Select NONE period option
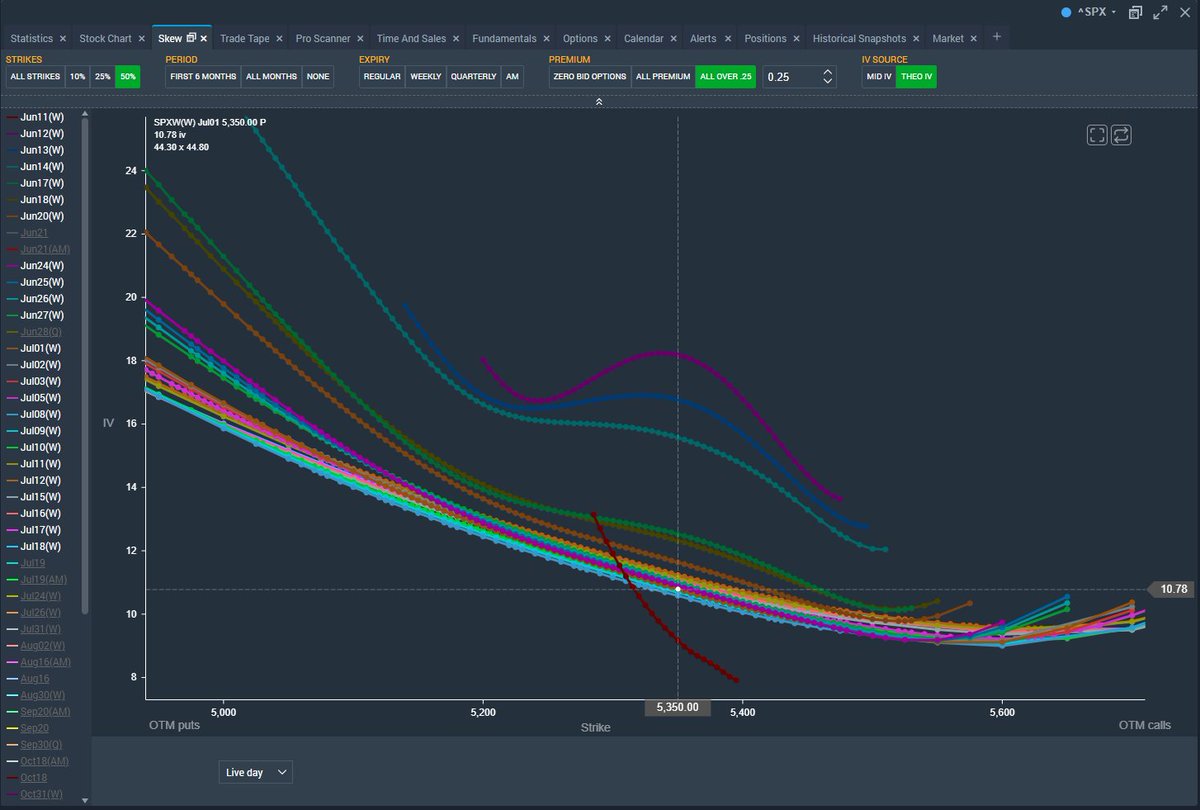The height and width of the screenshot is (810, 1200). [318, 77]
